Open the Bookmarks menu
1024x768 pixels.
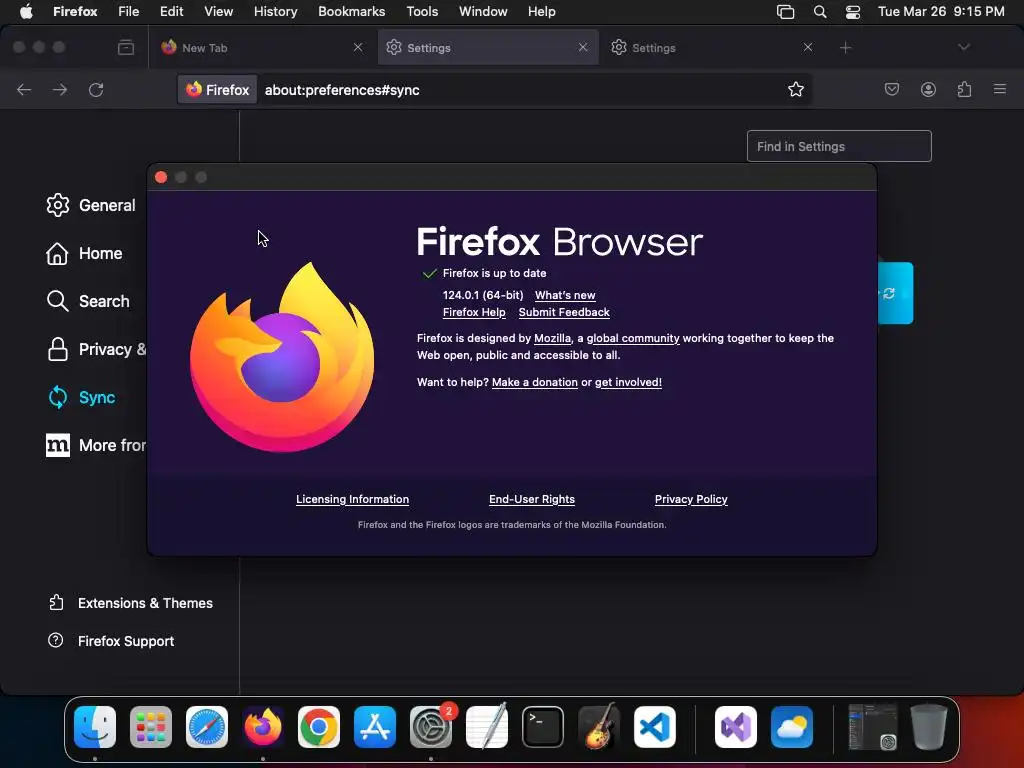pos(351,12)
